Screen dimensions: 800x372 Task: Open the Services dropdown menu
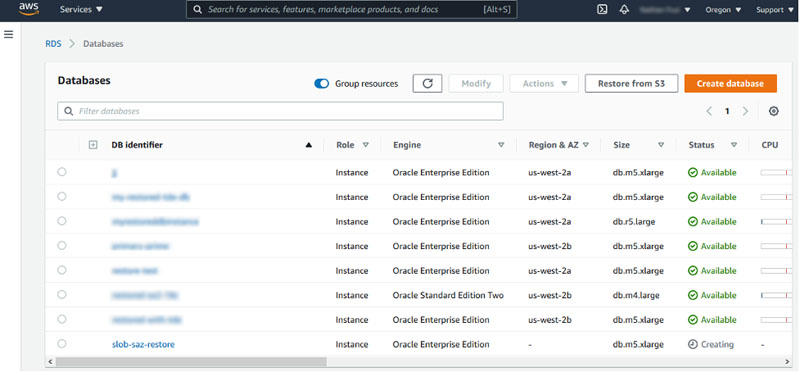[81, 10]
